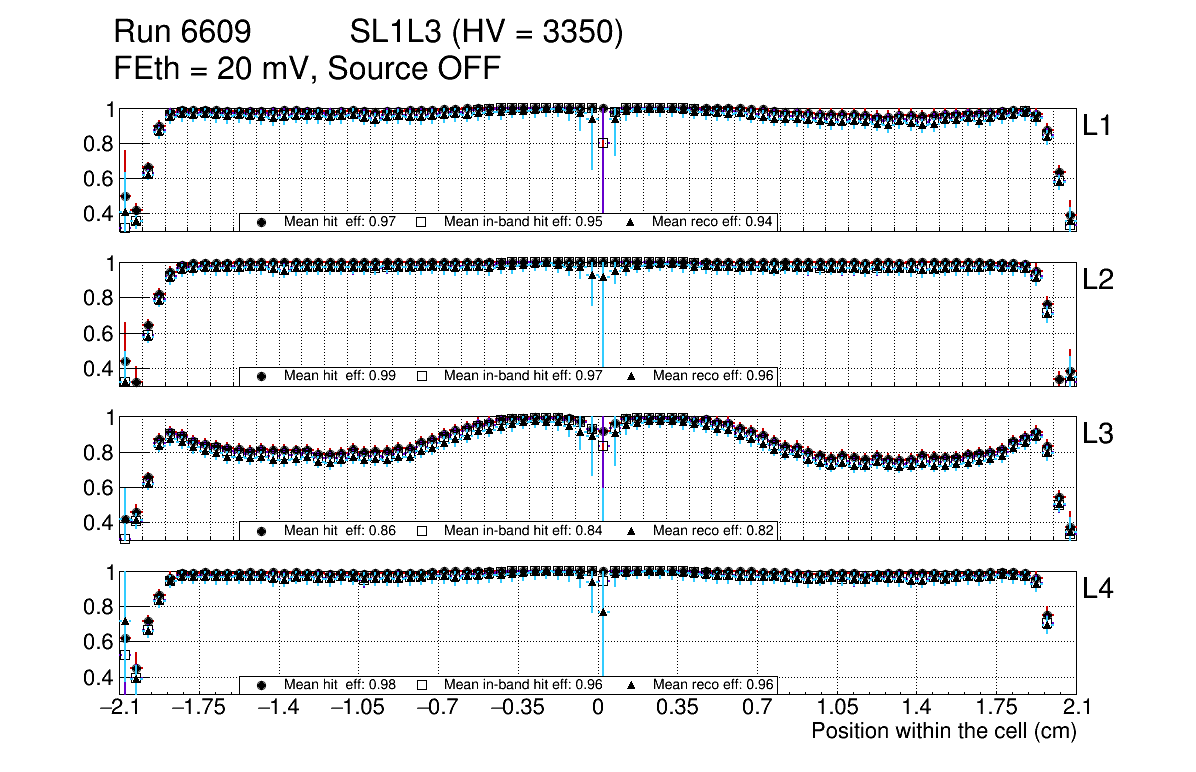Click the black triangle marker in L4 legend
Viewport: 1196px width, 772px height.
click(632, 685)
